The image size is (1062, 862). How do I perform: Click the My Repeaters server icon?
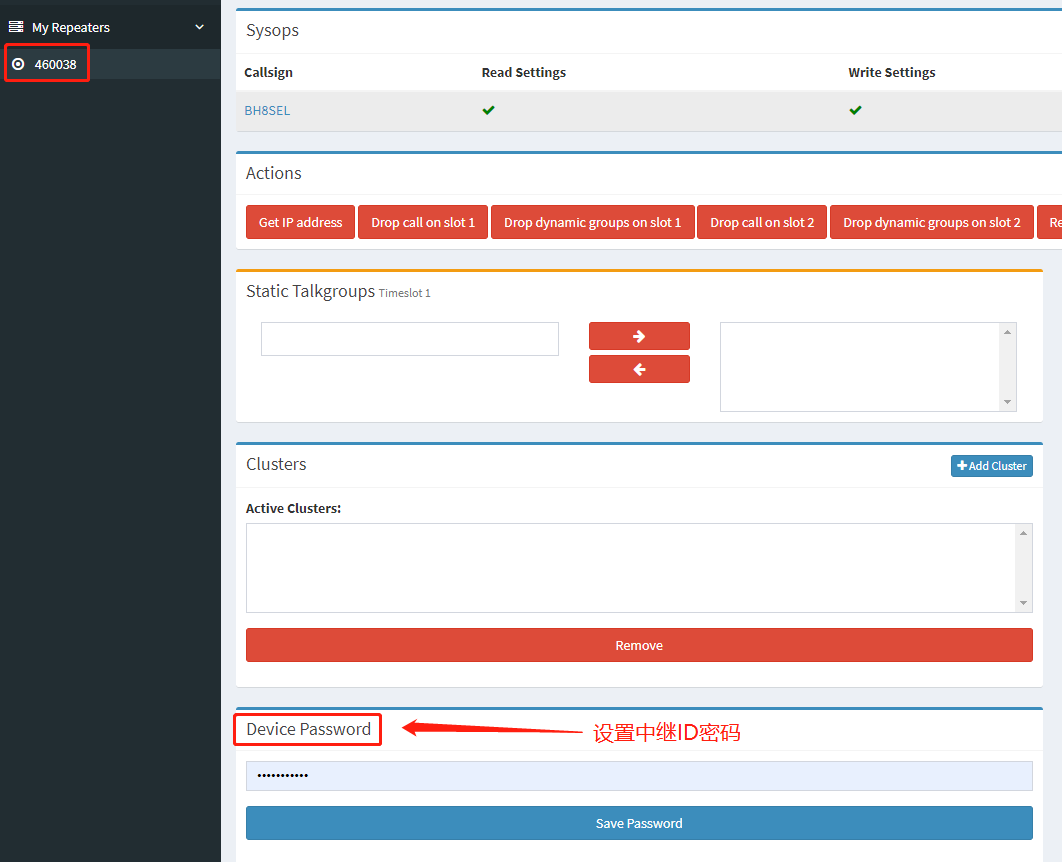(x=16, y=27)
